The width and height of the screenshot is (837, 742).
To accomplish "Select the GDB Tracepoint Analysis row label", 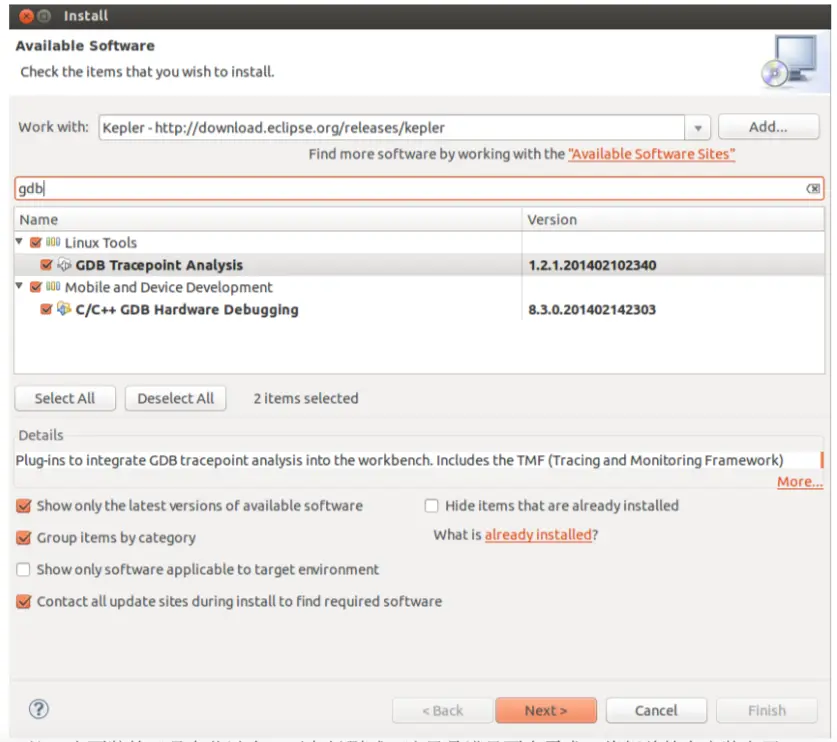I will pyautogui.click(x=159, y=265).
